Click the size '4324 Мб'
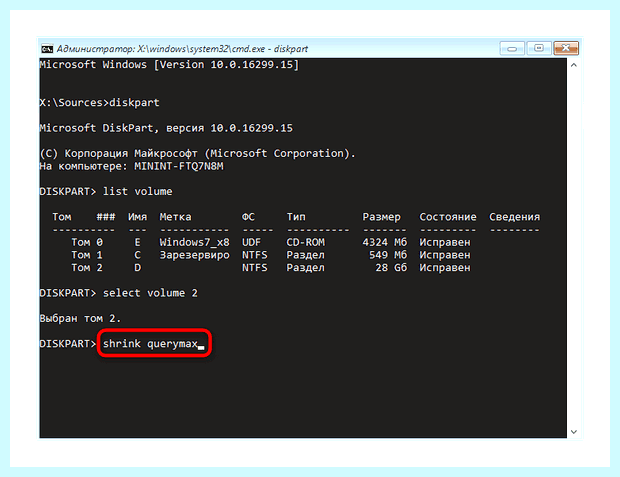 pyautogui.click(x=385, y=242)
